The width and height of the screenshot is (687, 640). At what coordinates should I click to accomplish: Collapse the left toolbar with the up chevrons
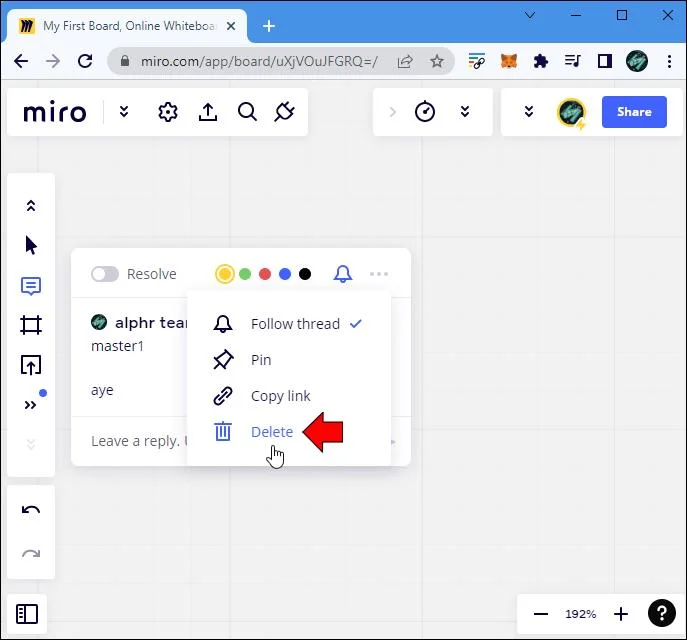[x=31, y=206]
